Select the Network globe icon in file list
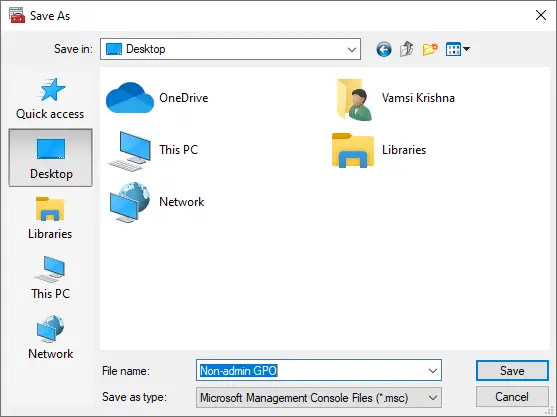 130,202
